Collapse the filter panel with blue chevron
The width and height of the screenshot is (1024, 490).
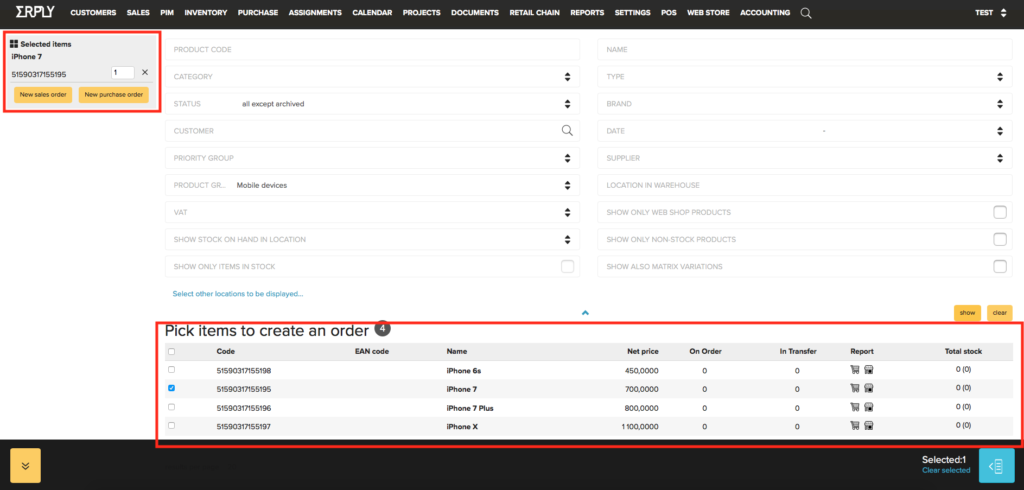(585, 313)
